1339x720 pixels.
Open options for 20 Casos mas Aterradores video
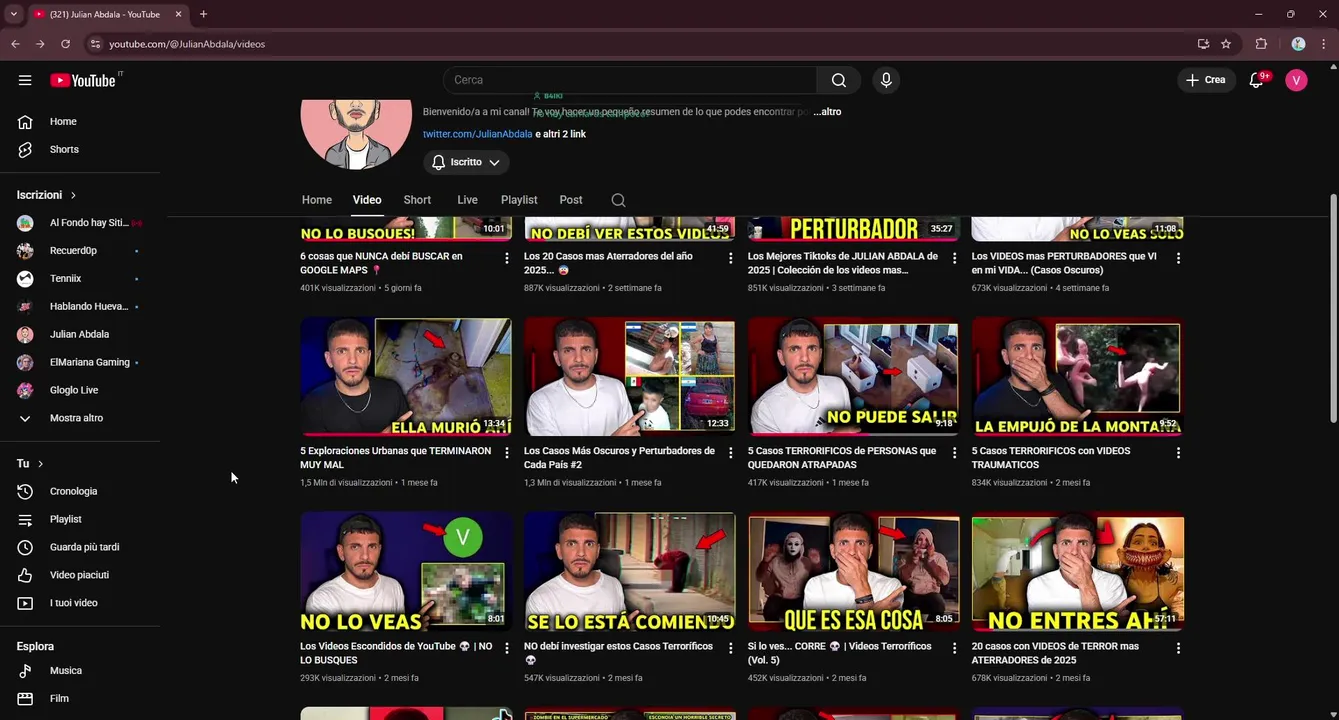[731, 258]
